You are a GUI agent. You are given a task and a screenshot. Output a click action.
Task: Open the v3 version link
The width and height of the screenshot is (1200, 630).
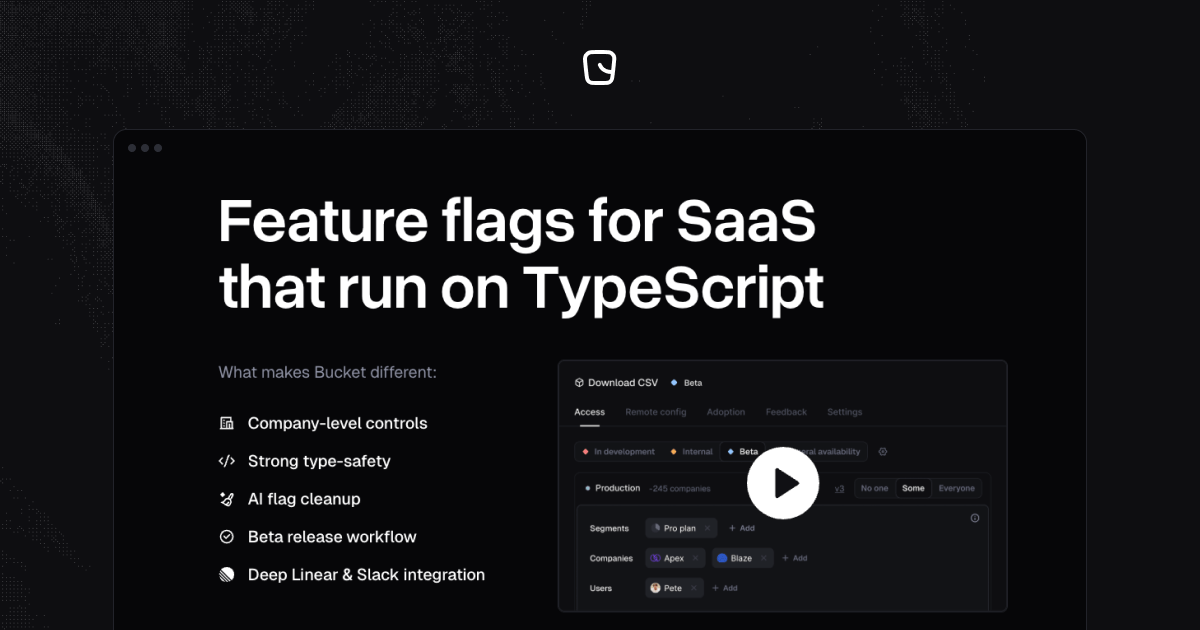click(x=839, y=489)
